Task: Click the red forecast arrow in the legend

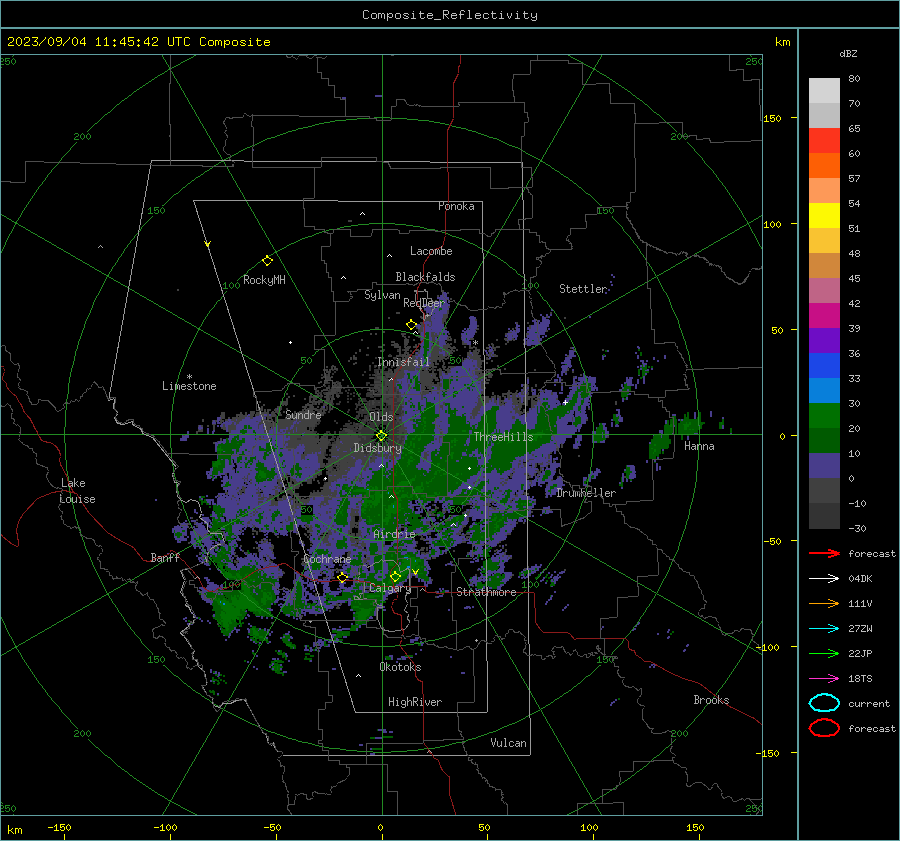Action: (824, 553)
